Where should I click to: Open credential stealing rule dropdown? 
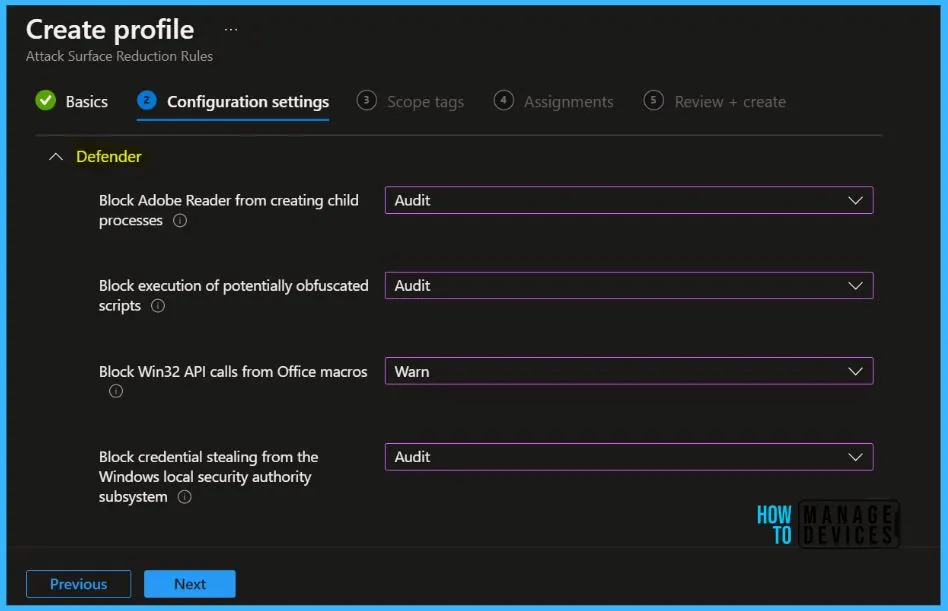(x=629, y=457)
